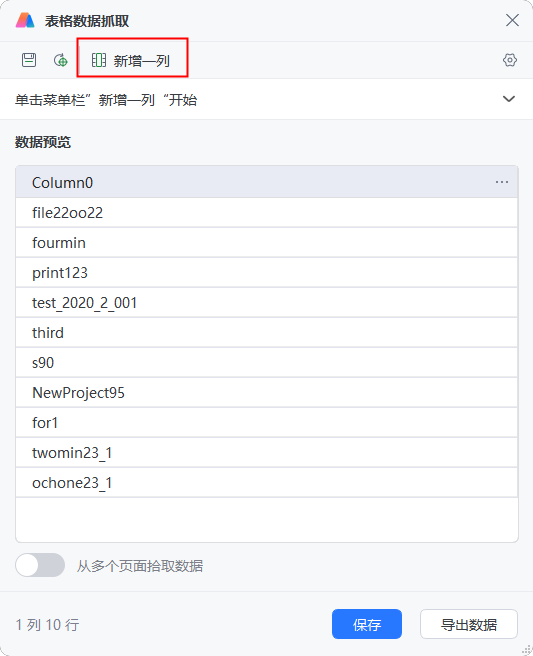Open the settings gear icon
This screenshot has height=656, width=533.
(510, 60)
